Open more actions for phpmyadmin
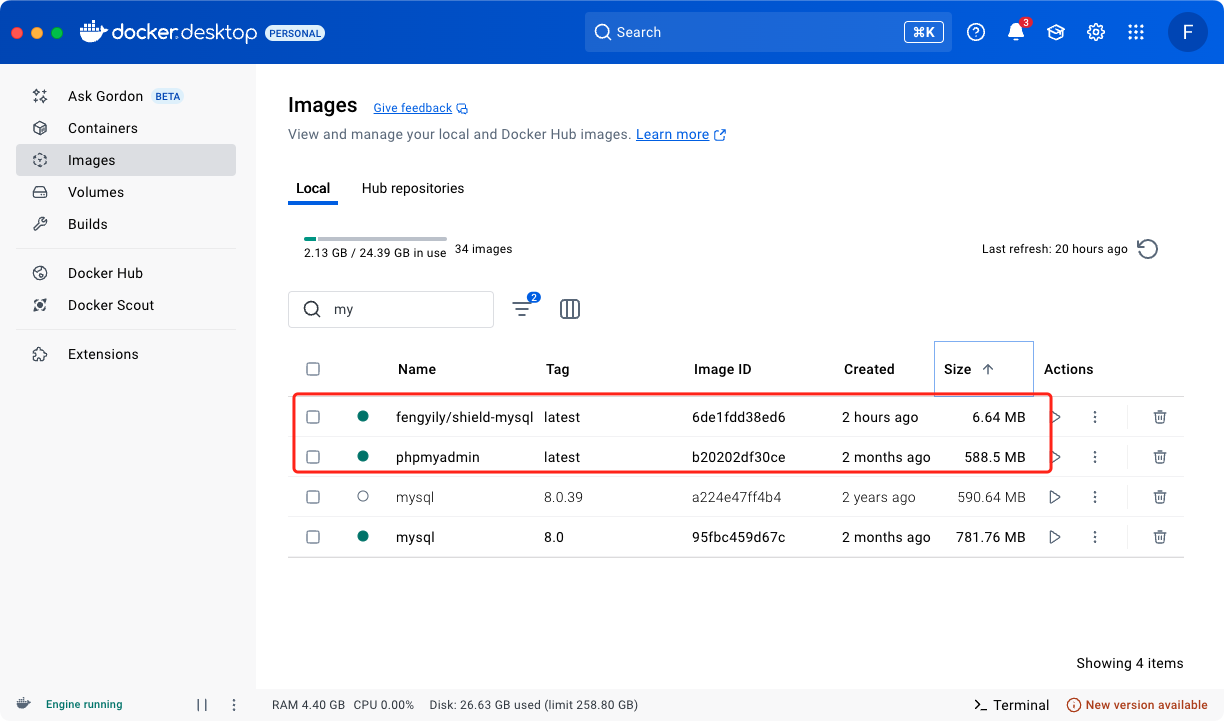1224x721 pixels. 1095,457
